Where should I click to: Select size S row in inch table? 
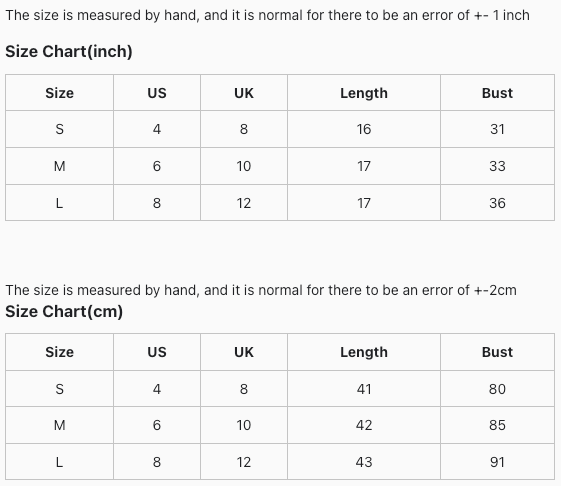click(x=280, y=129)
